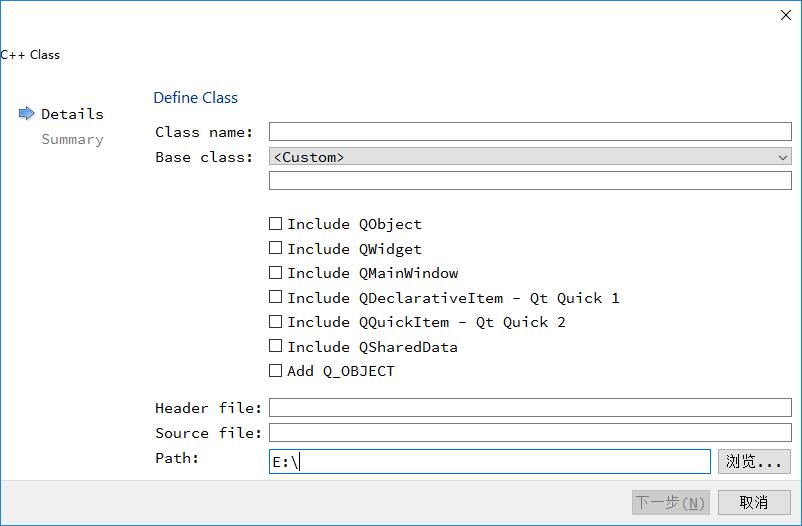Click the 浏览... browse button

[754, 461]
